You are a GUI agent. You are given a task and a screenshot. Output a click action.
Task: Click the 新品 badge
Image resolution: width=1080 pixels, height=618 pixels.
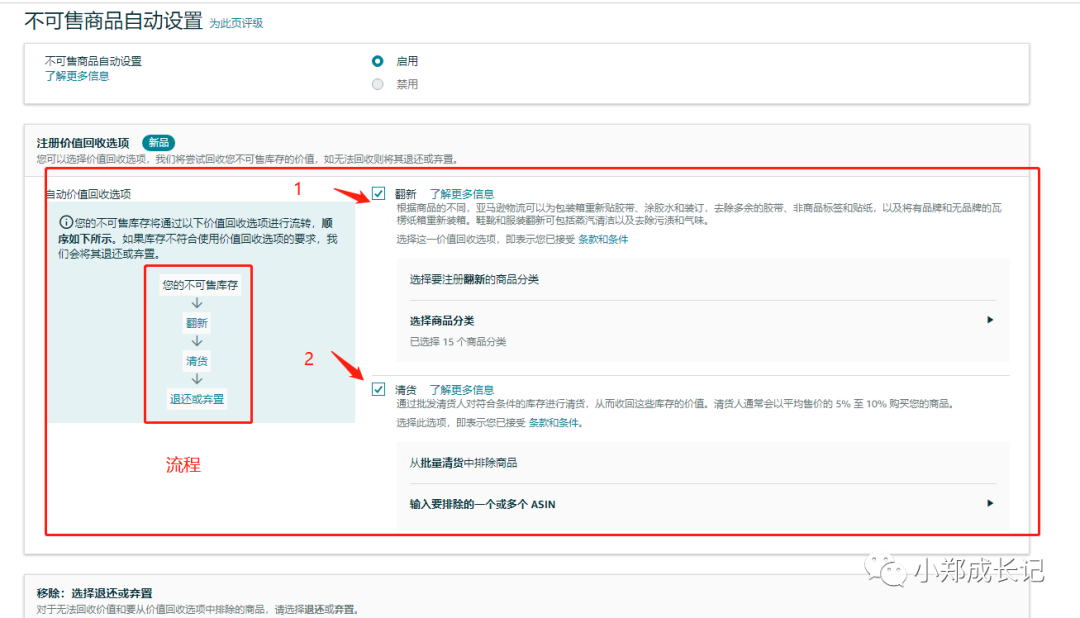(158, 143)
